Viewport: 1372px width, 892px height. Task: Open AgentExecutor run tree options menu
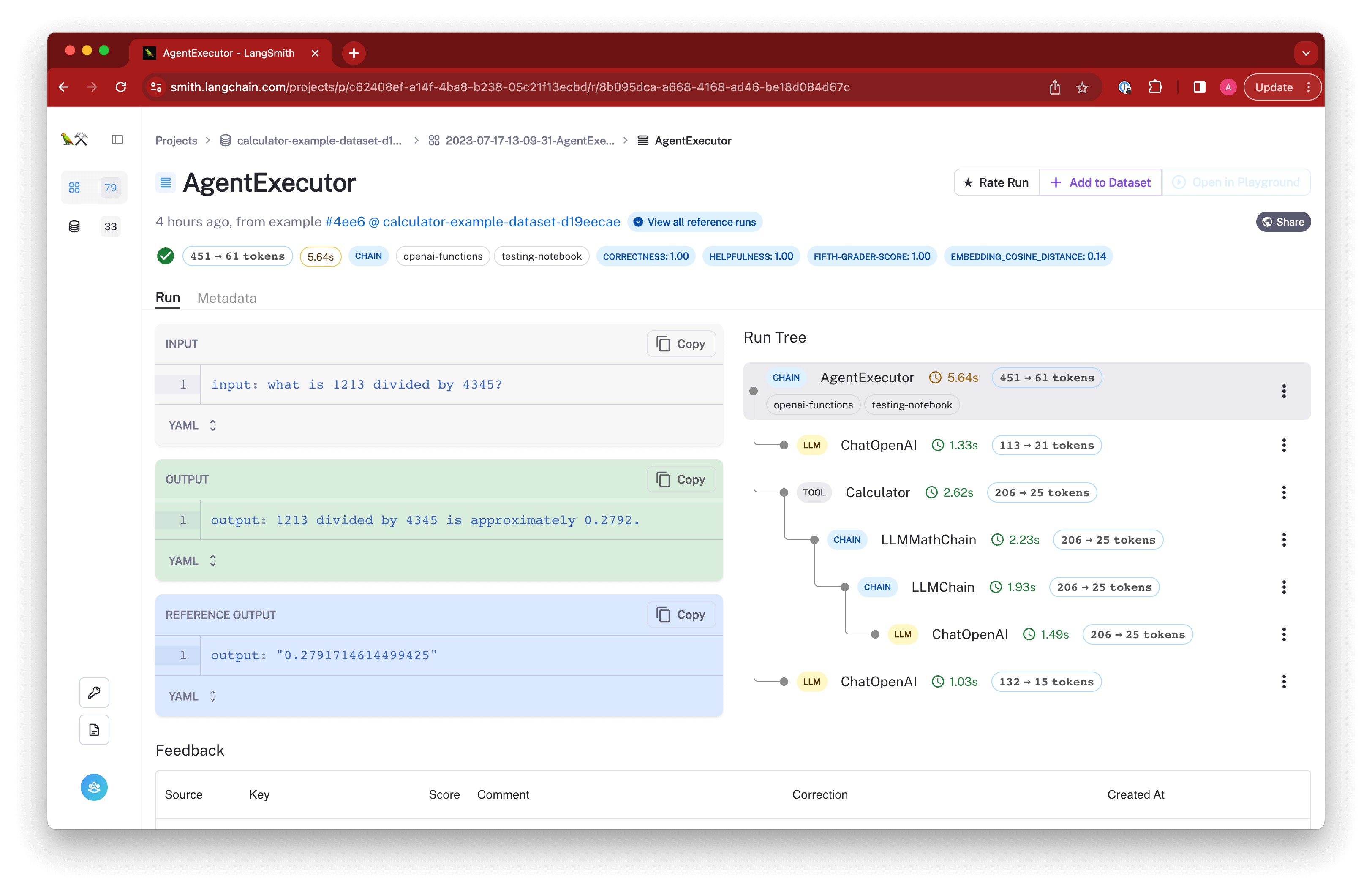pyautogui.click(x=1283, y=391)
